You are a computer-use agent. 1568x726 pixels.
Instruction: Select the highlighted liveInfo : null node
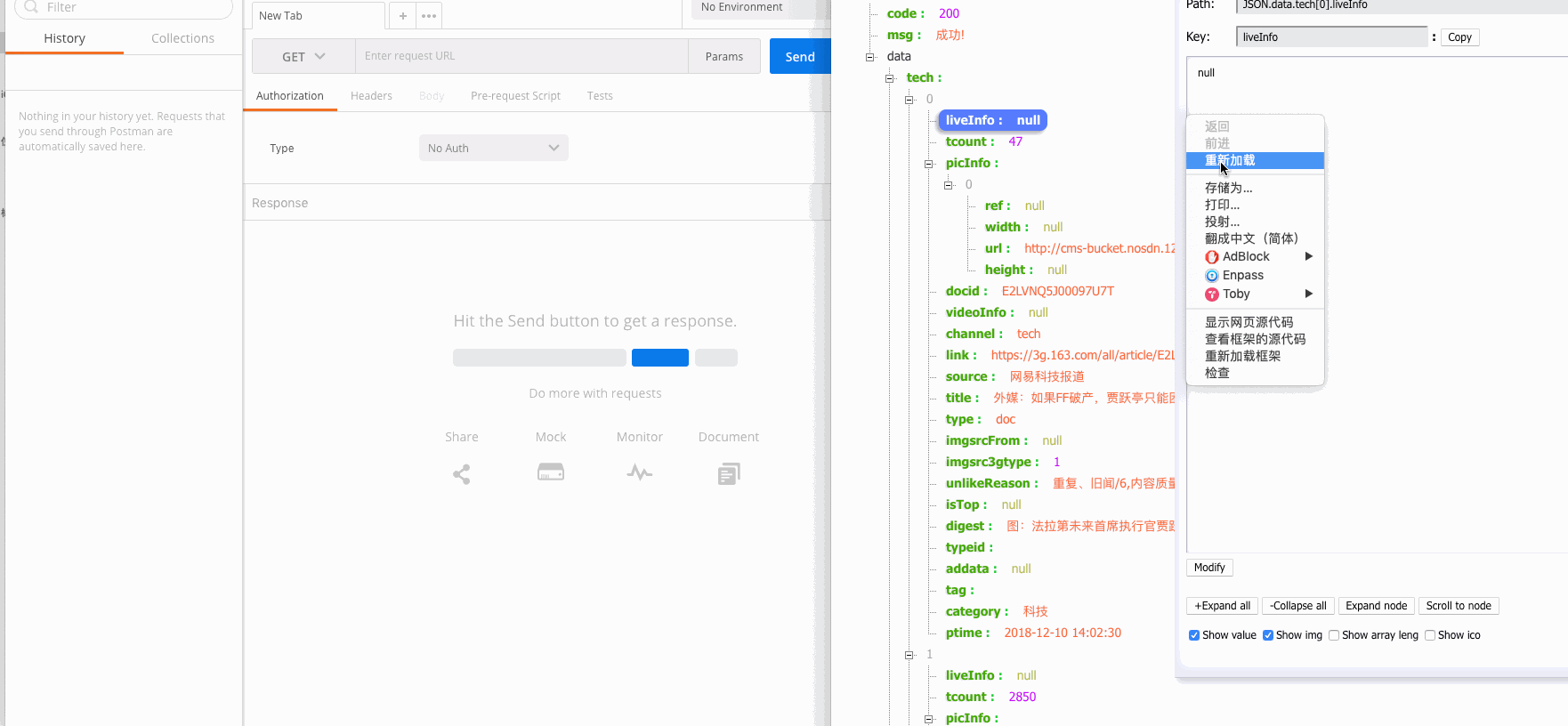(992, 120)
